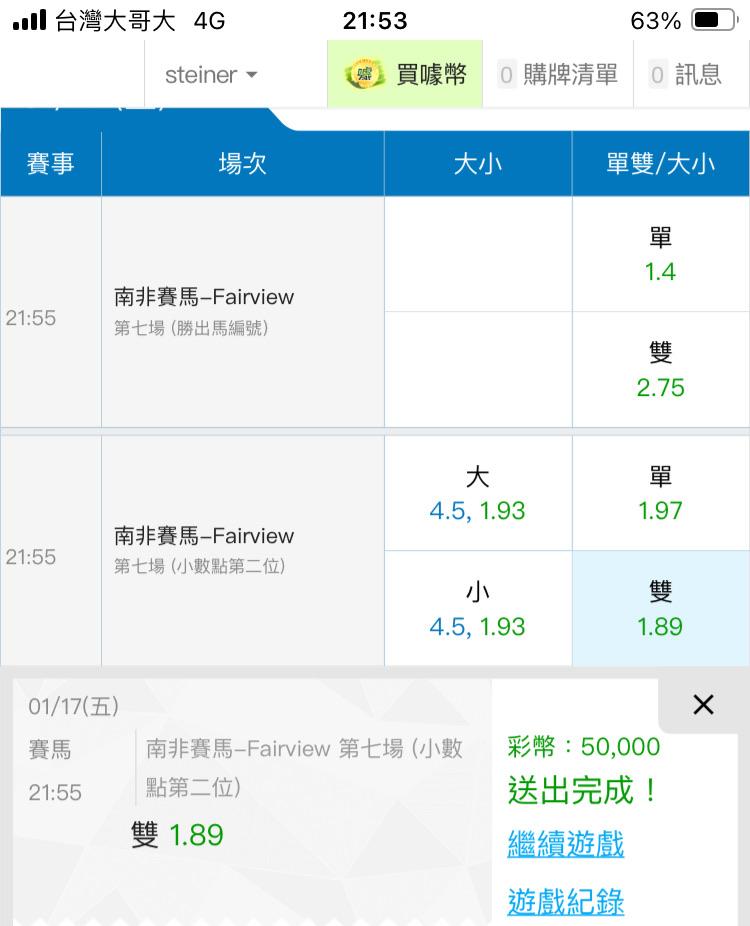Select 單 odds 1.4 for winning horse
The width and height of the screenshot is (750, 926).
pos(660,254)
